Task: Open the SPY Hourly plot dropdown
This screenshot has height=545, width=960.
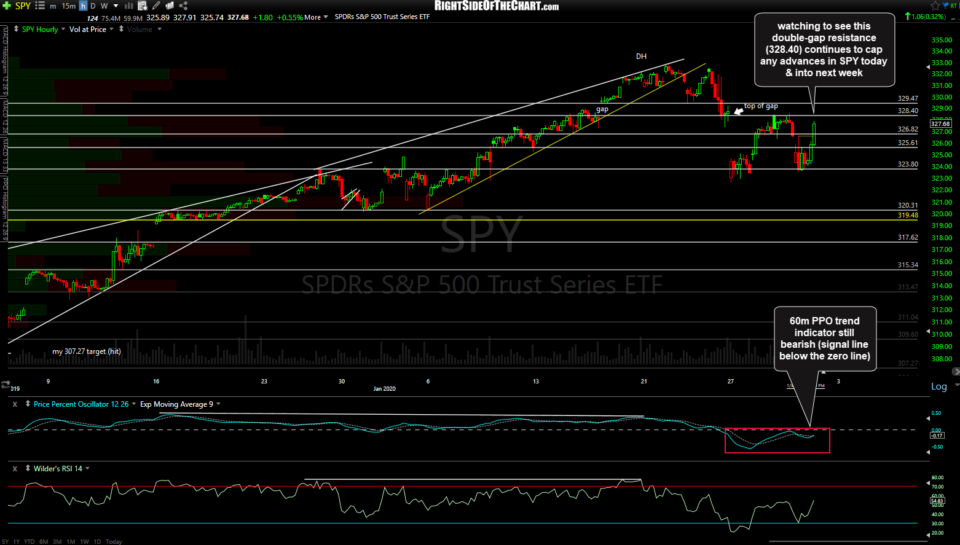Action: coord(63,29)
